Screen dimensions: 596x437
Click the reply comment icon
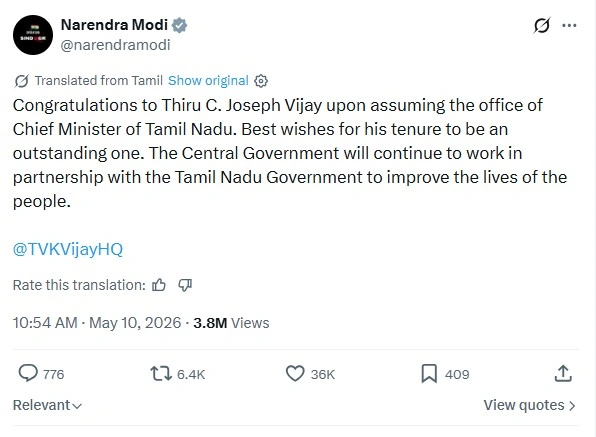(x=28, y=373)
